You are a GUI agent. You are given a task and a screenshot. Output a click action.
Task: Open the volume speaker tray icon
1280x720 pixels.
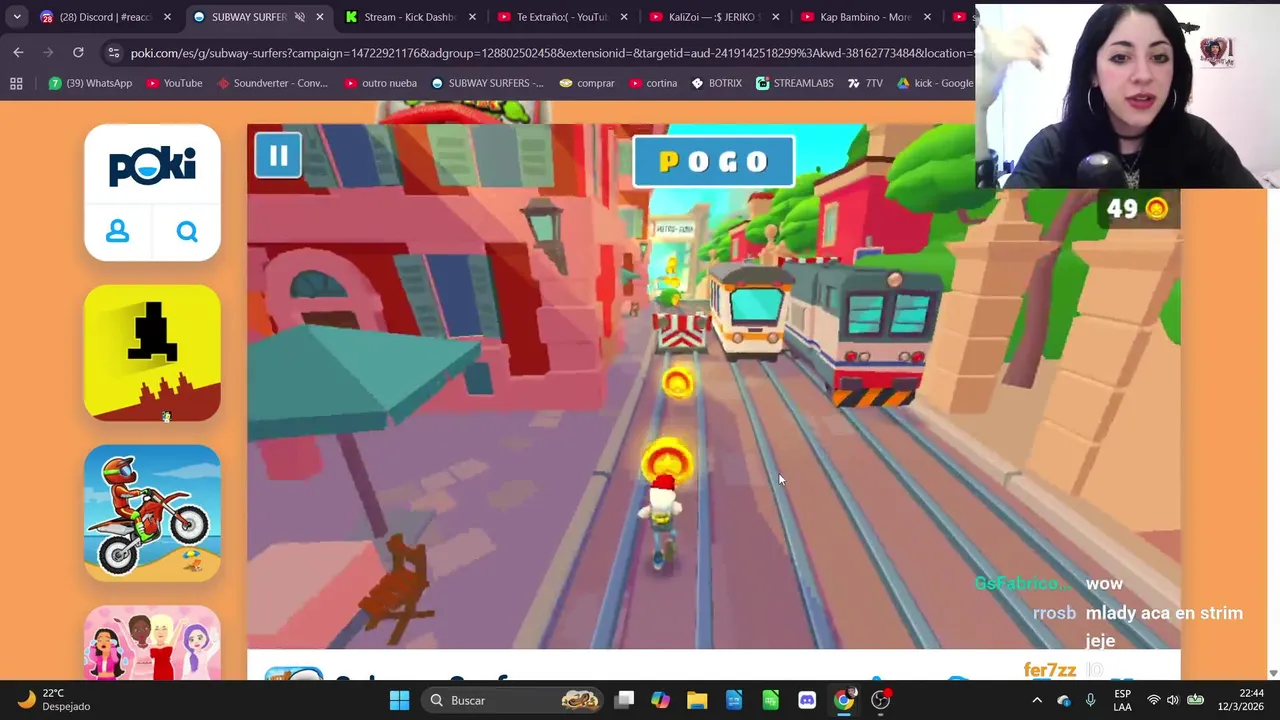(x=1173, y=700)
